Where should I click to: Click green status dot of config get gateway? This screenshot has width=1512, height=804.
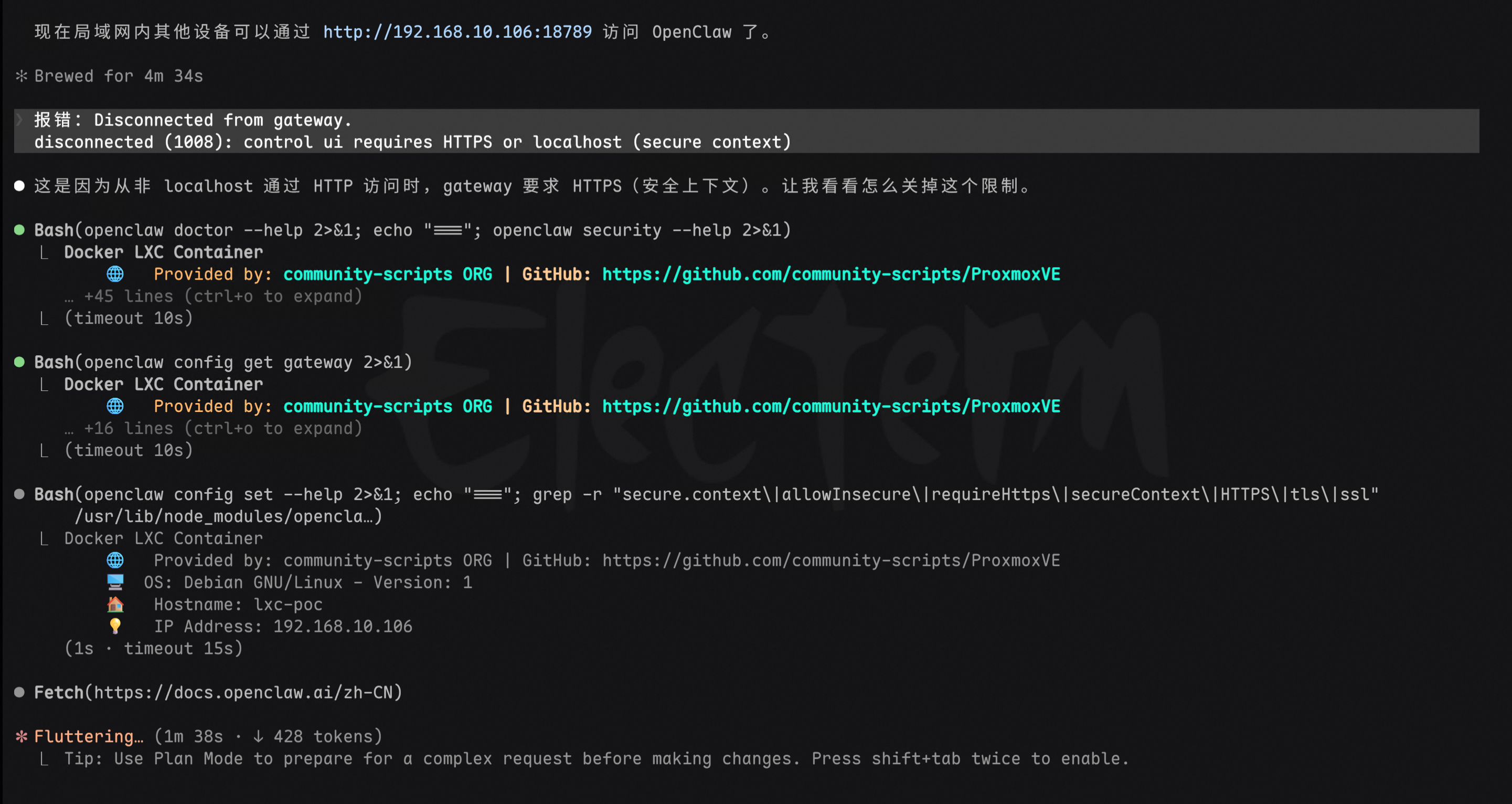coord(19,362)
